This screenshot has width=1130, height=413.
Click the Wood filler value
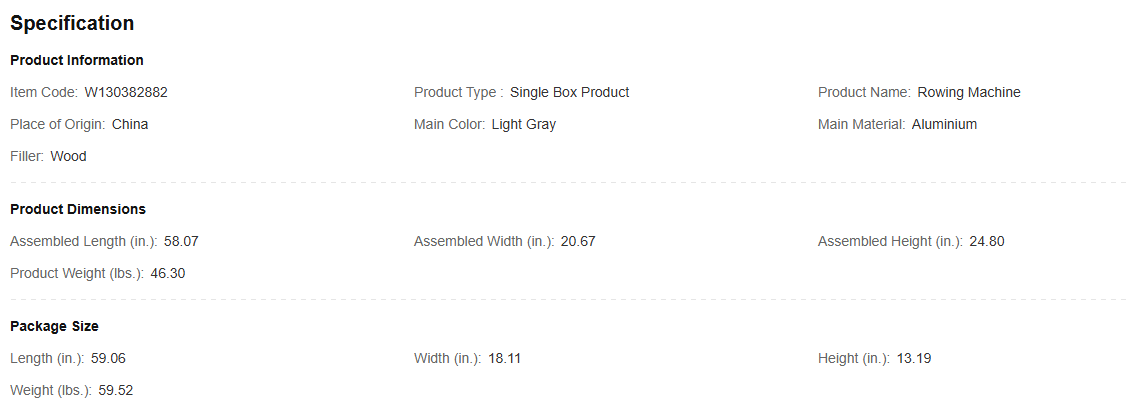coord(69,156)
